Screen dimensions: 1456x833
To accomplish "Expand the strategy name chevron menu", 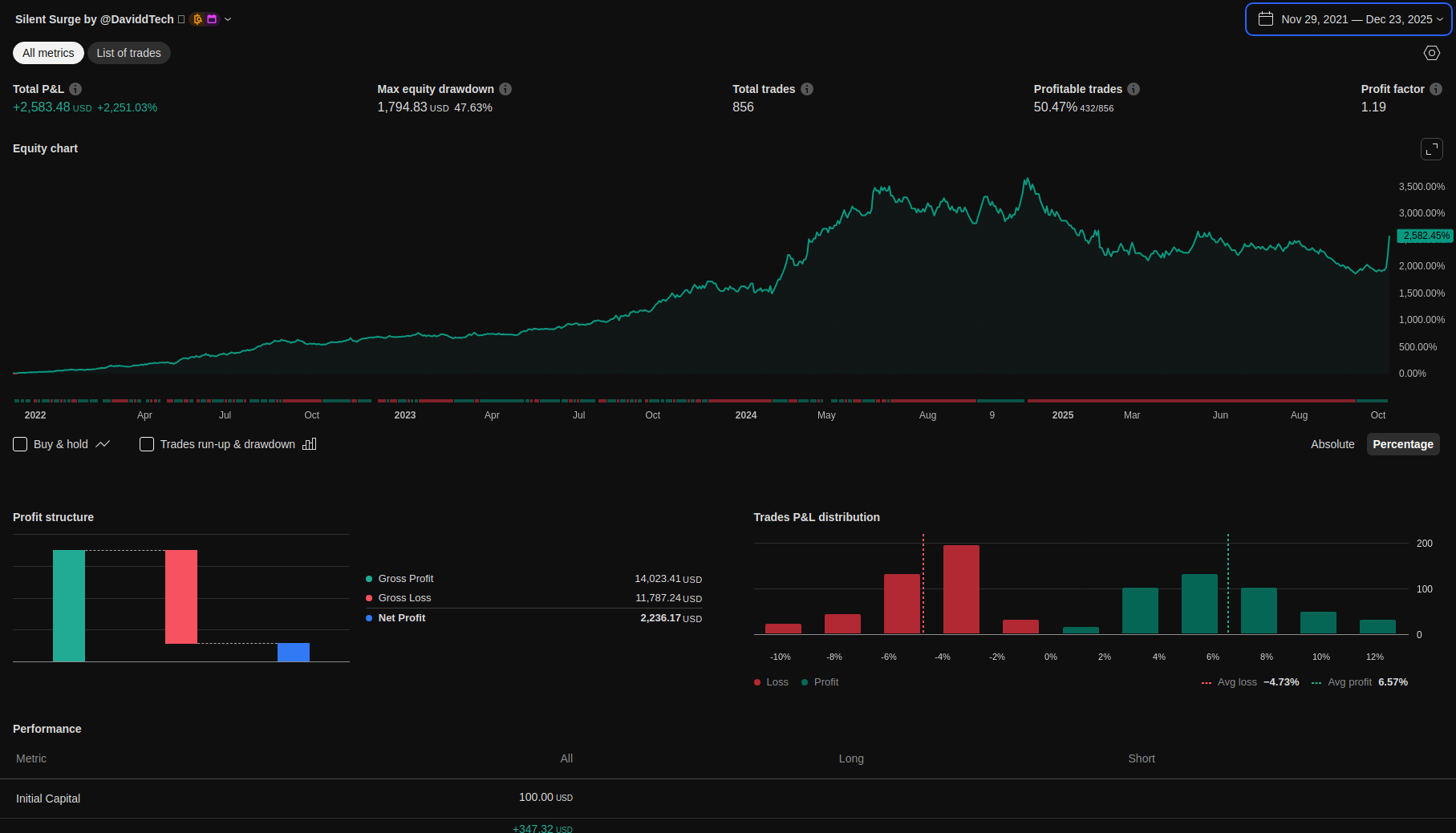I will (x=228, y=19).
